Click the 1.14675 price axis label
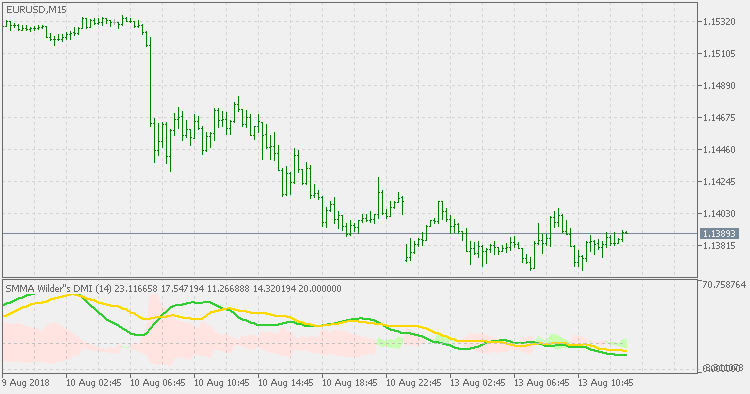 [x=719, y=118]
